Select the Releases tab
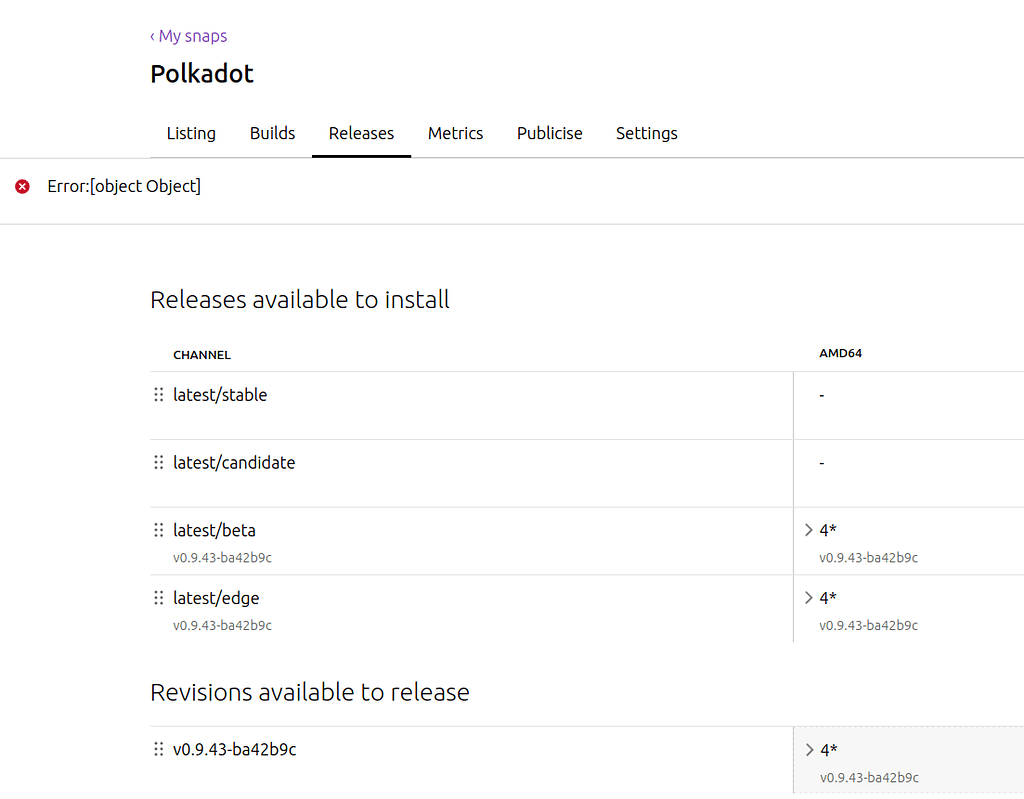Viewport: 1024px width, 799px height. (361, 133)
